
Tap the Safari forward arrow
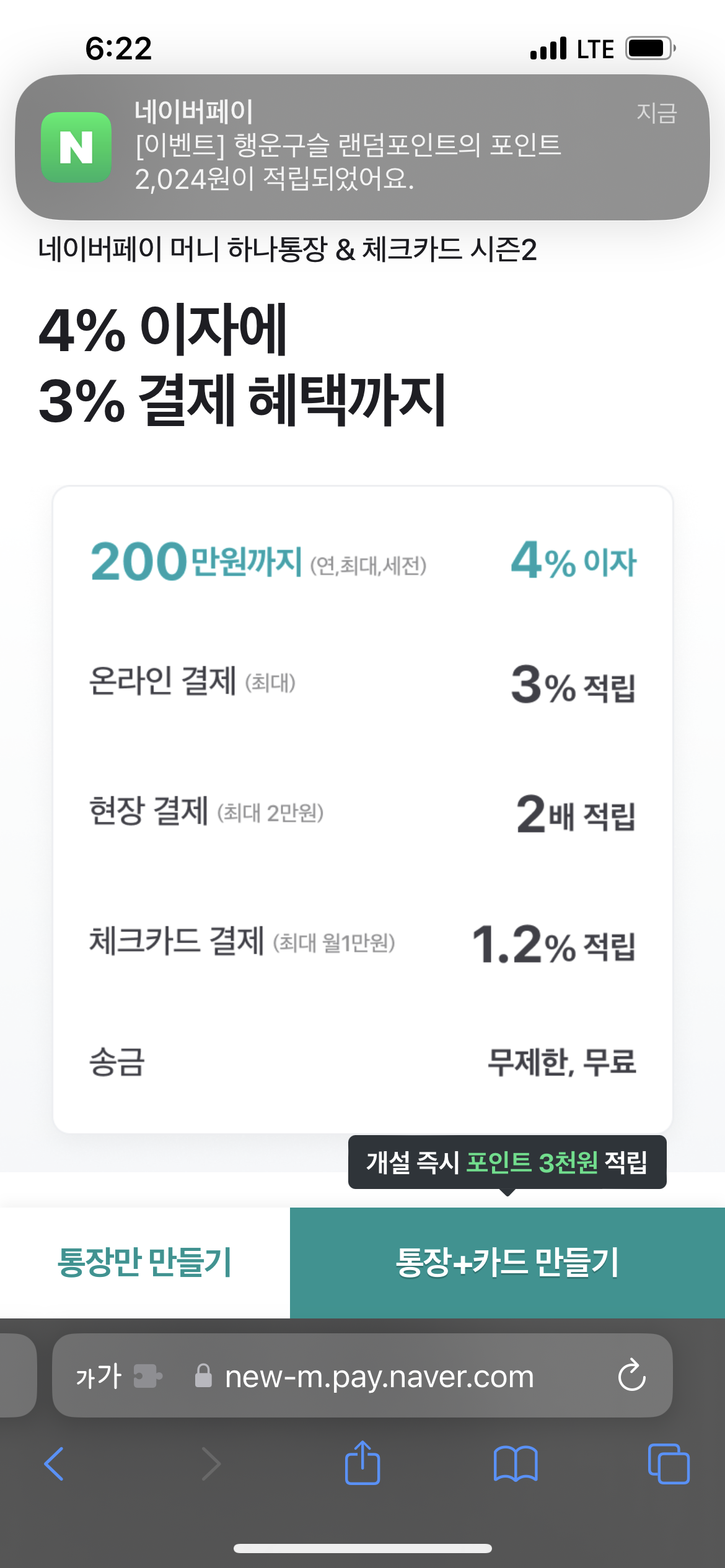coord(211,1464)
